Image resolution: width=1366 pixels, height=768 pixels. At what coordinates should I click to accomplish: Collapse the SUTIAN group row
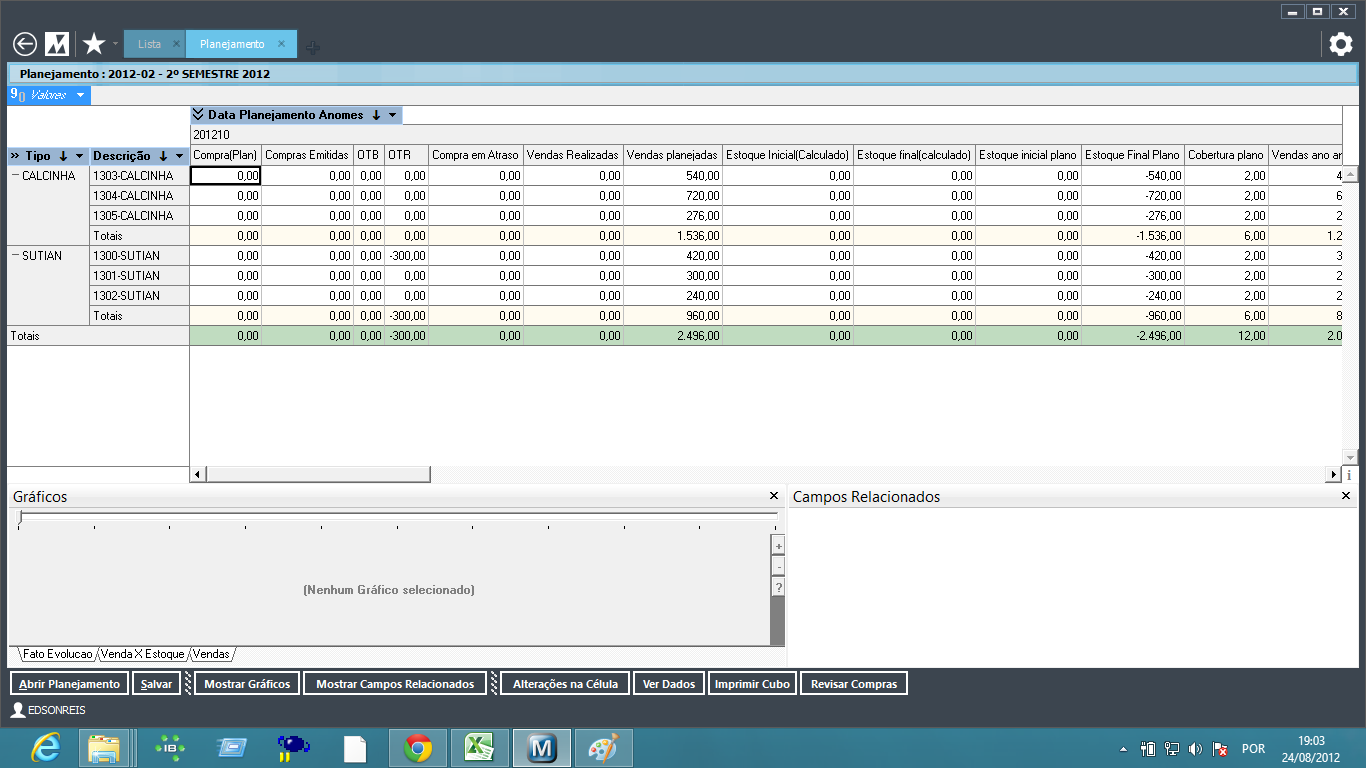15,256
